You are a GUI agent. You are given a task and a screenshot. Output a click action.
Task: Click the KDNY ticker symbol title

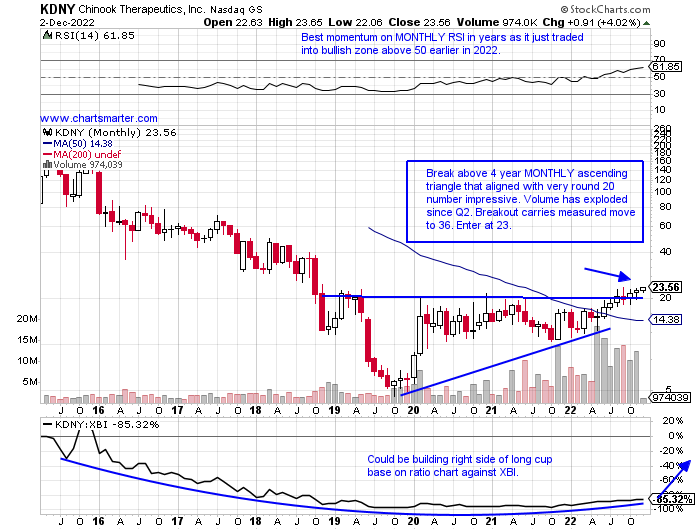click(x=57, y=8)
